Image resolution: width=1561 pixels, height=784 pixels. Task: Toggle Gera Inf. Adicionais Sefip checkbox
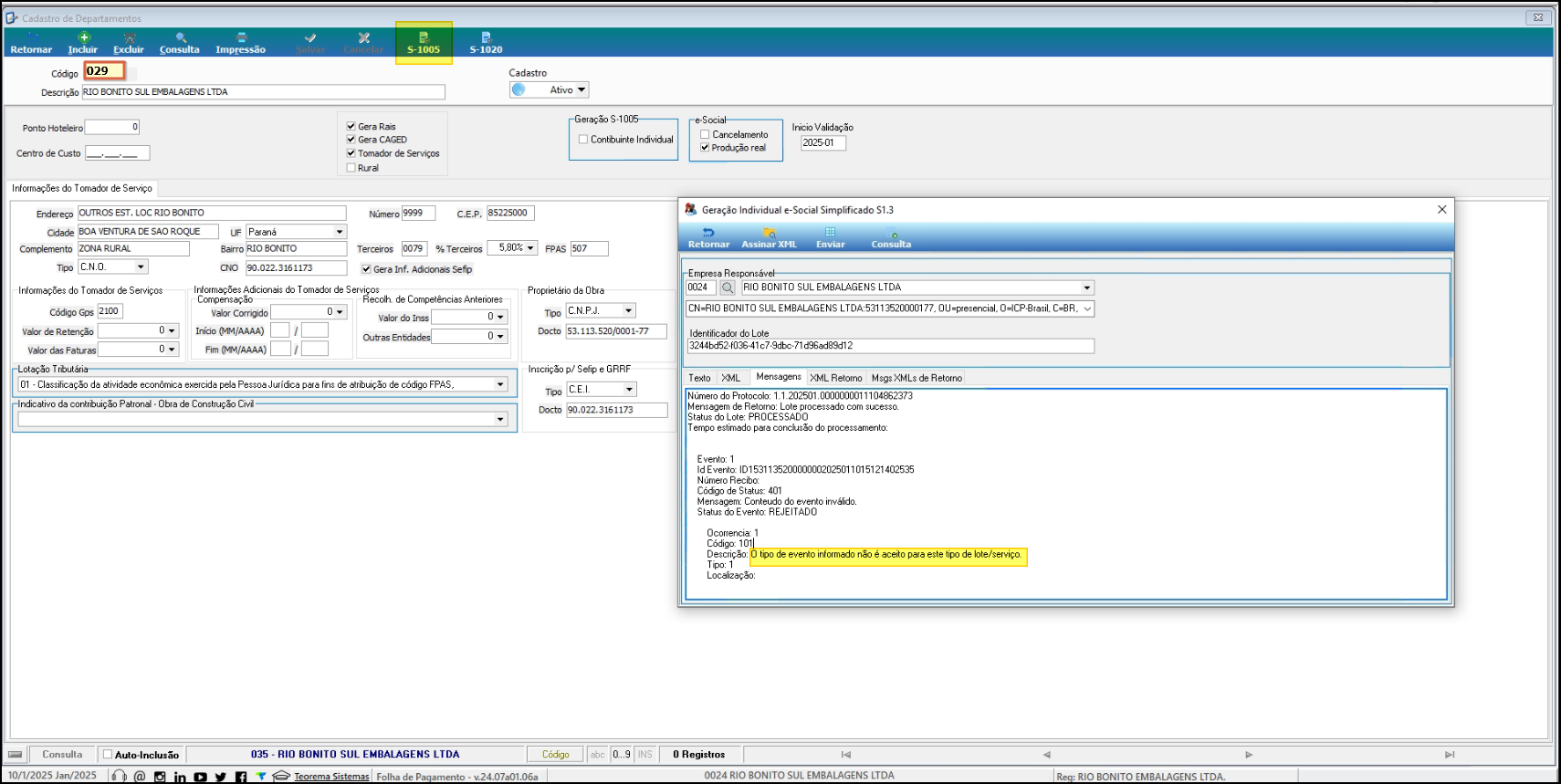(x=366, y=269)
